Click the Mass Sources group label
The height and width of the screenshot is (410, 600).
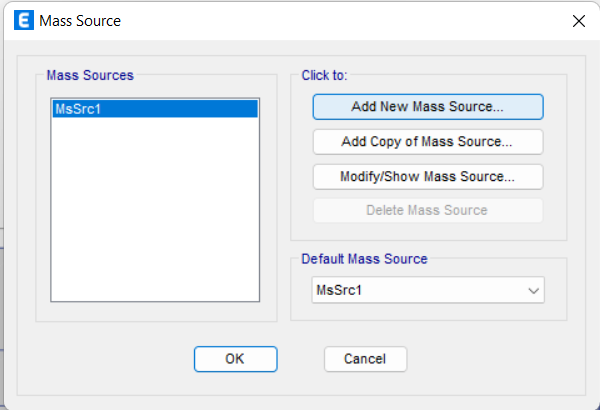pyautogui.click(x=90, y=75)
